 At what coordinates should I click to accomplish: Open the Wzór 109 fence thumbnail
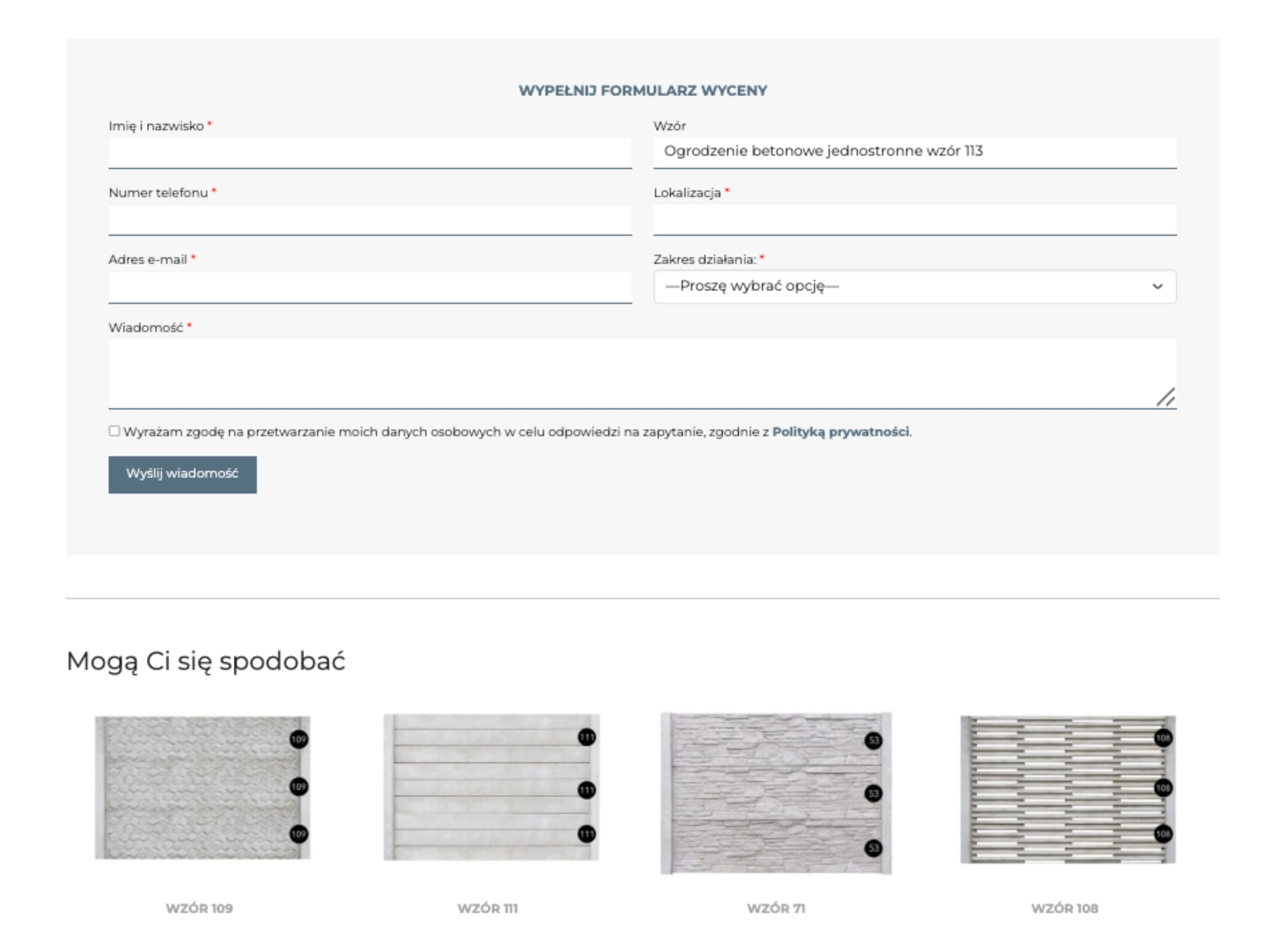[x=202, y=787]
